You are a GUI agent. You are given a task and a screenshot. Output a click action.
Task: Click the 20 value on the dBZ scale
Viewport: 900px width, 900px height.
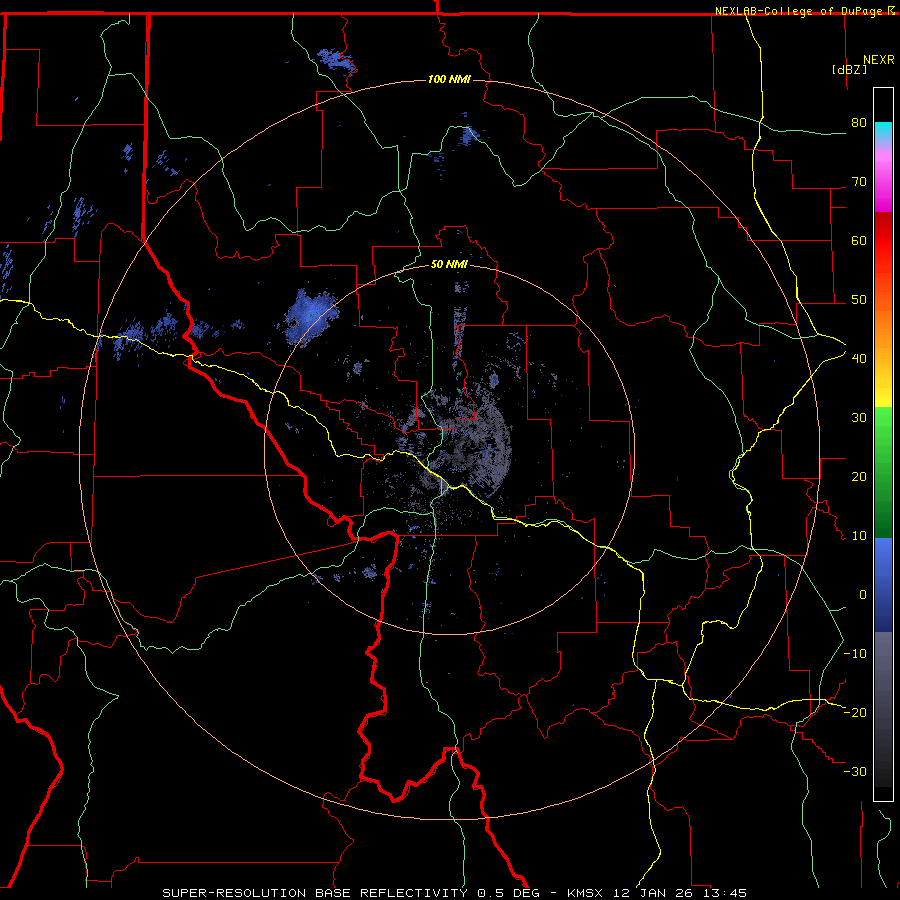tap(859, 476)
